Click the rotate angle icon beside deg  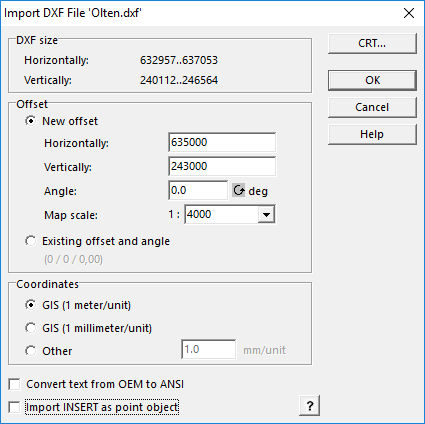coord(238,191)
